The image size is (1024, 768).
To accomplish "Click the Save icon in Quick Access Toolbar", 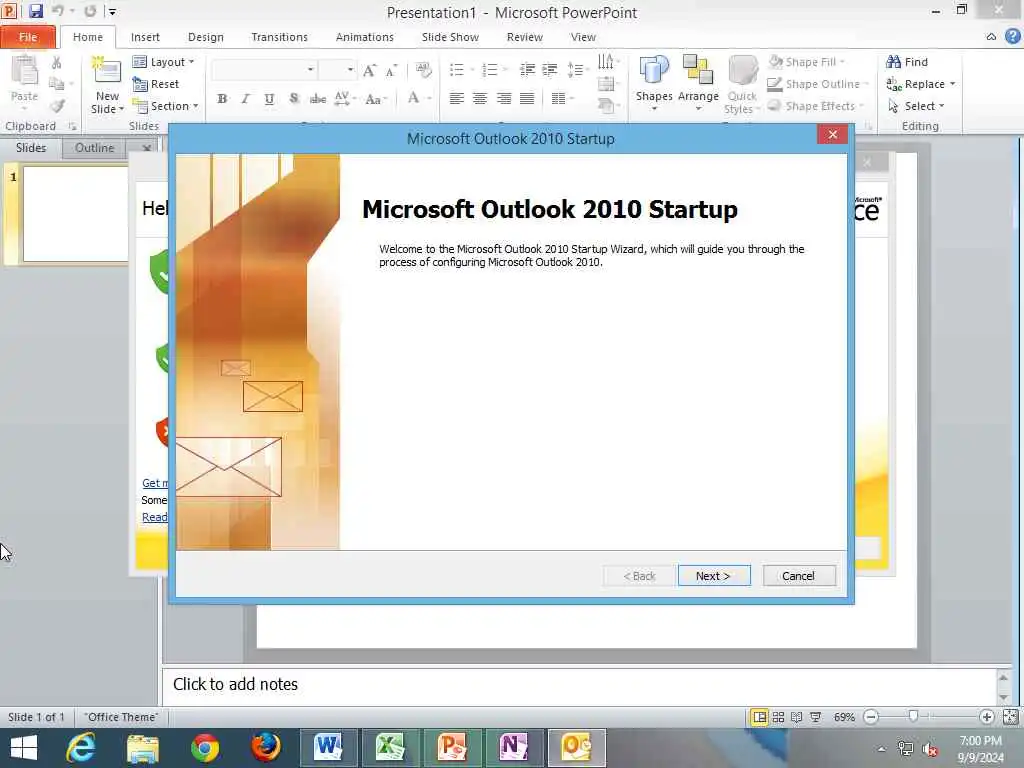I will 35,11.
